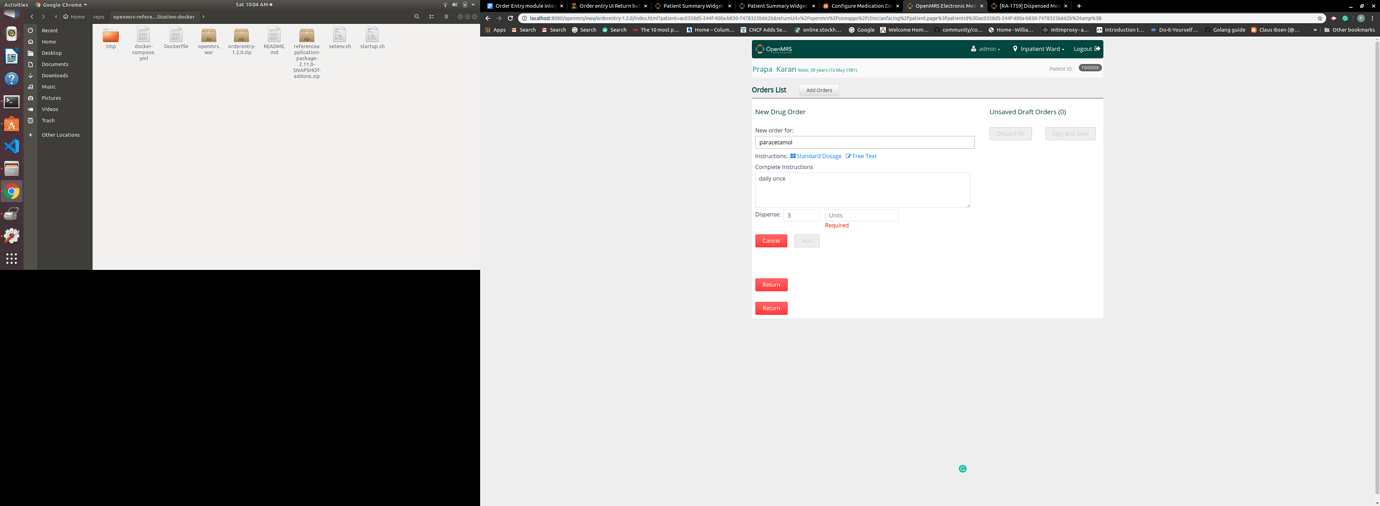This screenshot has height=506, width=1380.
Task: Click the OpenMRS logo in header
Action: 774,48
